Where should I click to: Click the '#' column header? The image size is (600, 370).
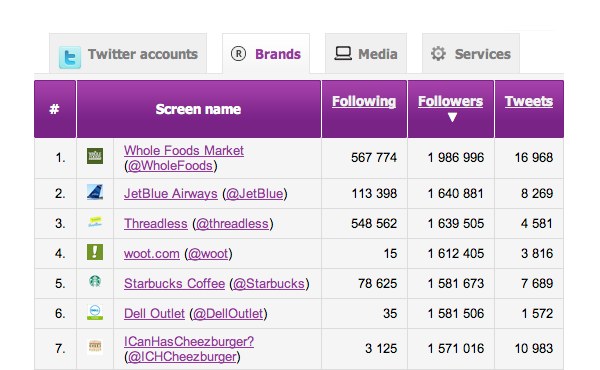55,109
